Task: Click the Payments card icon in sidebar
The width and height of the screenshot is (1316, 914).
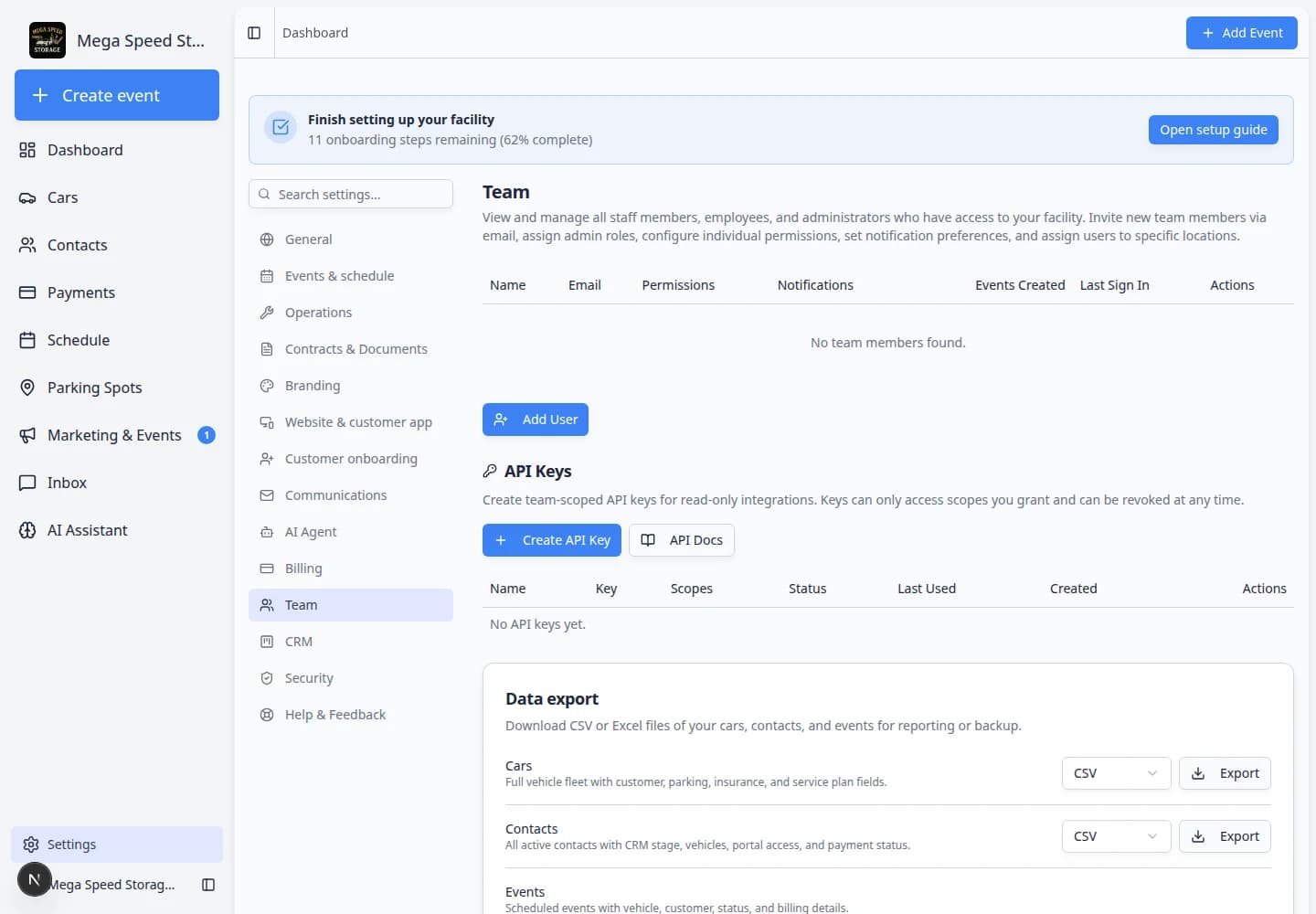Action: 27,292
